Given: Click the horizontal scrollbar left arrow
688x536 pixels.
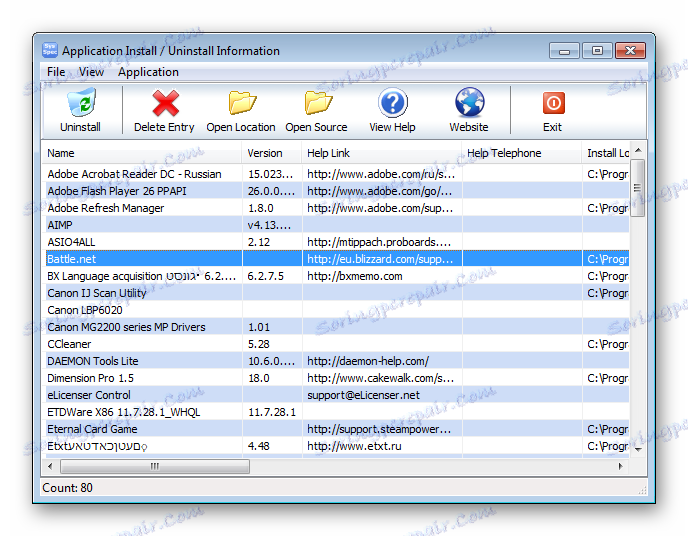Looking at the screenshot, I should [50, 466].
